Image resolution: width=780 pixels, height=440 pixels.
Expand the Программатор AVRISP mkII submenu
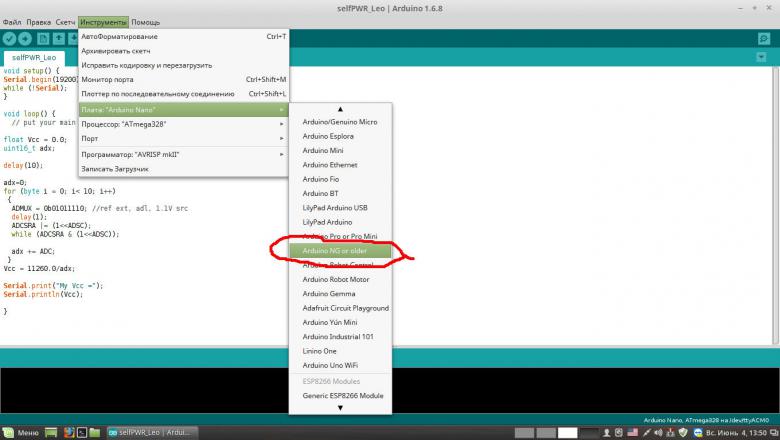[x=184, y=155]
